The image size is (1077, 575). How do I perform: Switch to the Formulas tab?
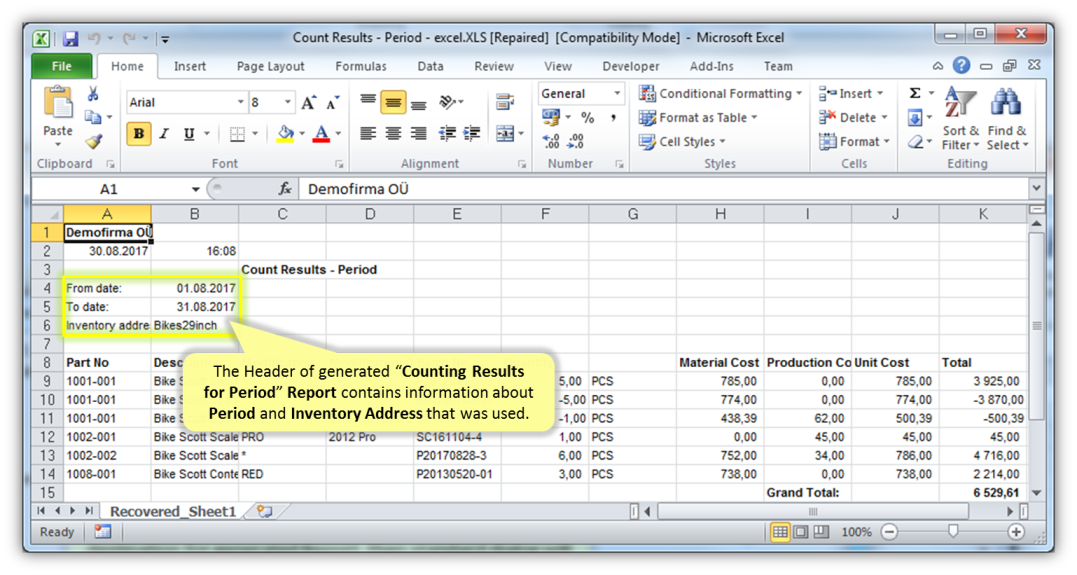361,66
